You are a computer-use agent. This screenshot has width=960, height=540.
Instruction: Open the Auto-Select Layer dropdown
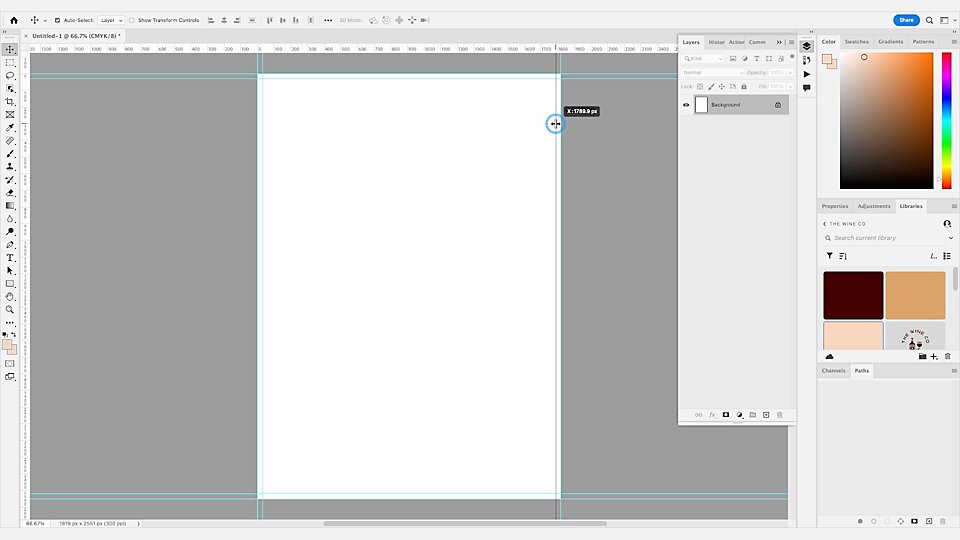pyautogui.click(x=111, y=20)
